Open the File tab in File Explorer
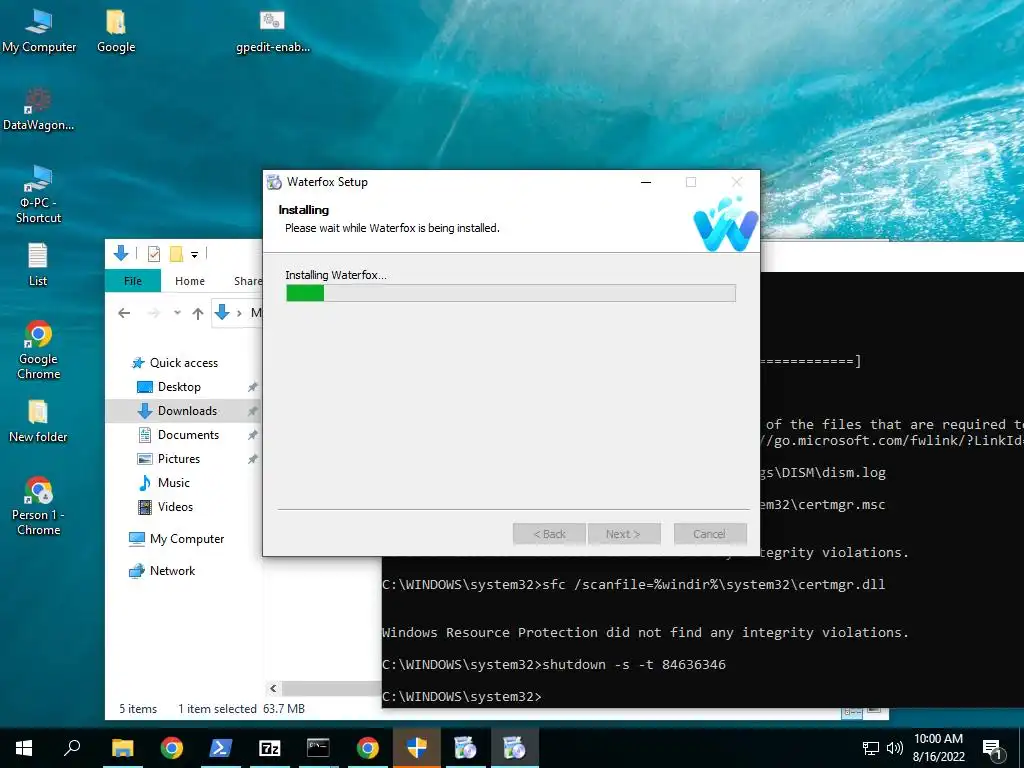 (133, 281)
